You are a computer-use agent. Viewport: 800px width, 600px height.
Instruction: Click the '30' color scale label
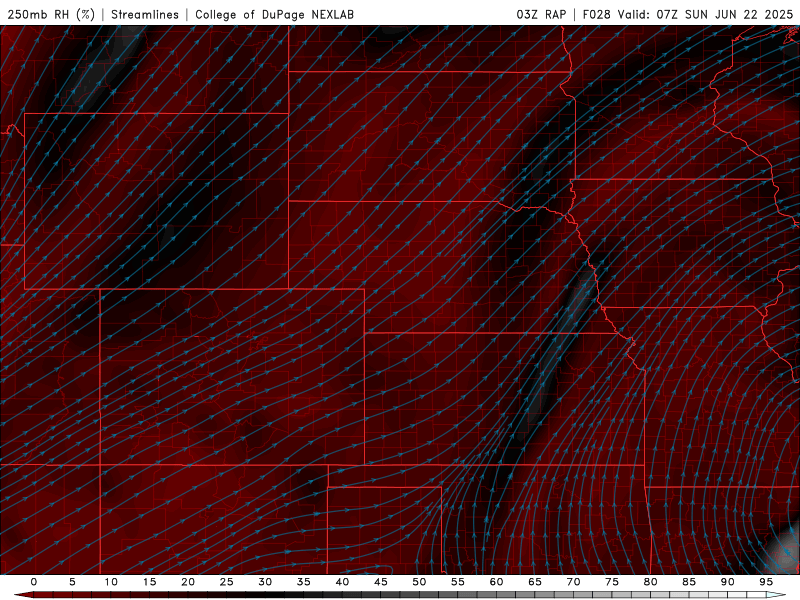pos(265,582)
